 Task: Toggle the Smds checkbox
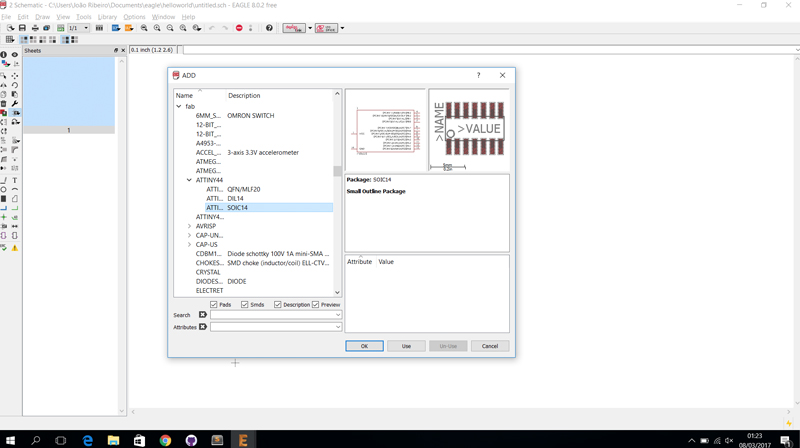(244, 305)
